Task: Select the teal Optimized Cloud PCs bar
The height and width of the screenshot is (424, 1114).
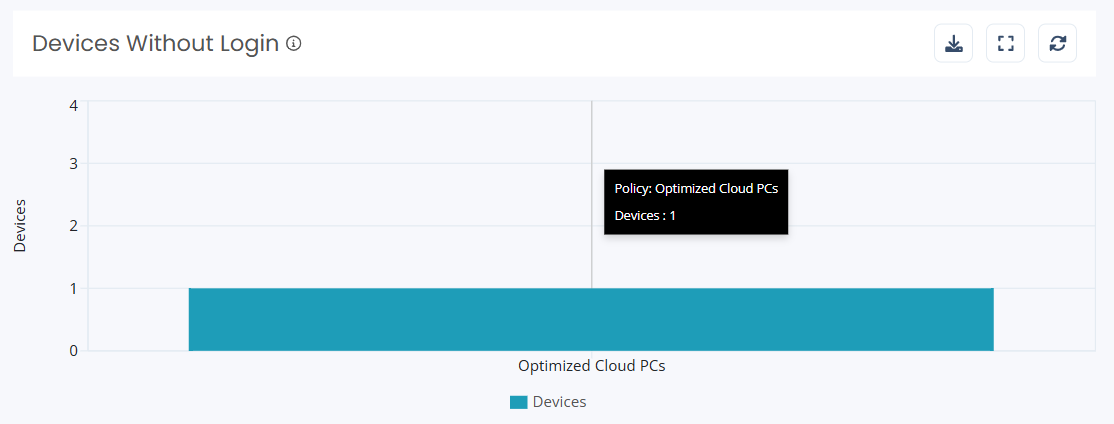Action: (x=591, y=320)
